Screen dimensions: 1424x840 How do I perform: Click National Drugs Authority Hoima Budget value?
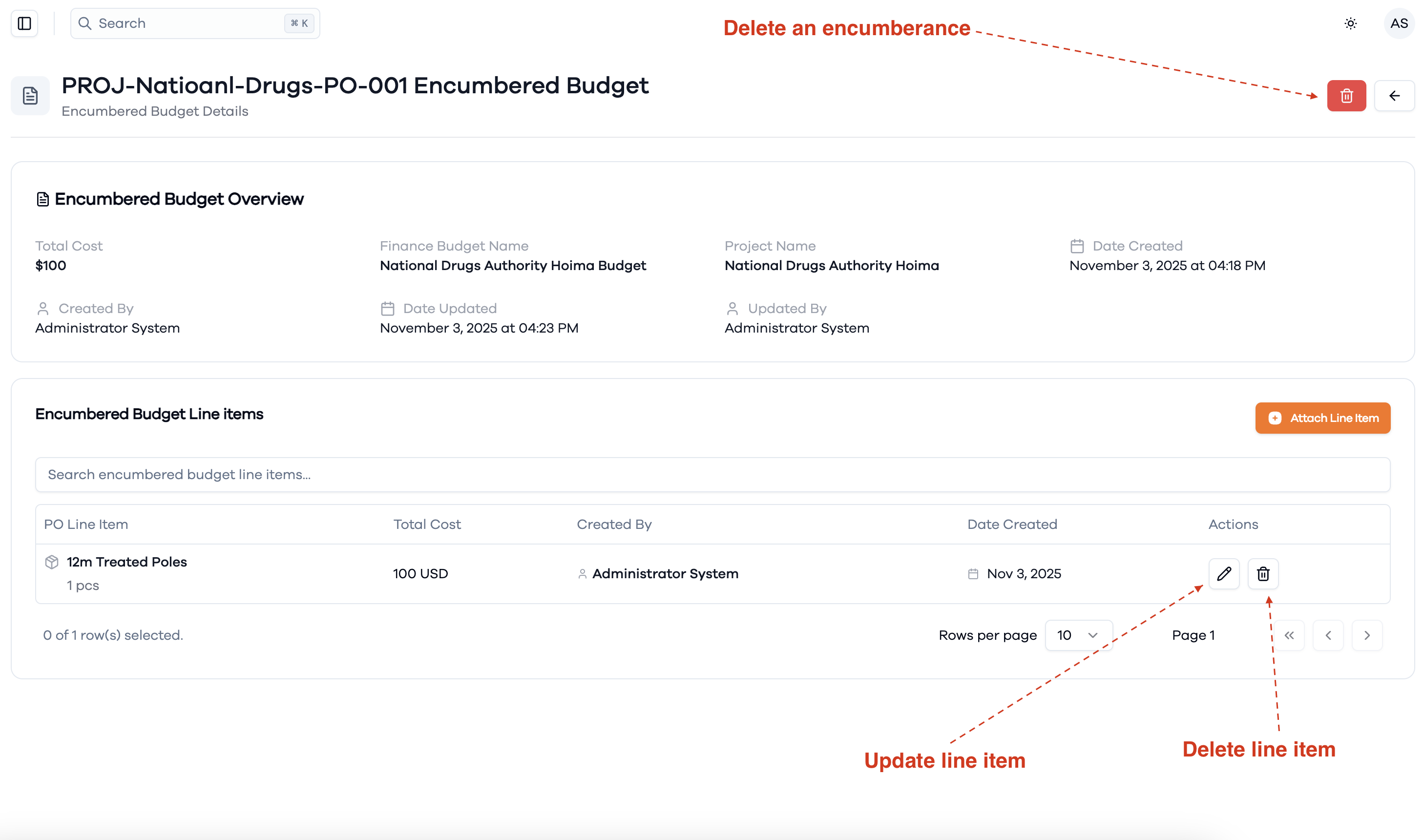513,266
